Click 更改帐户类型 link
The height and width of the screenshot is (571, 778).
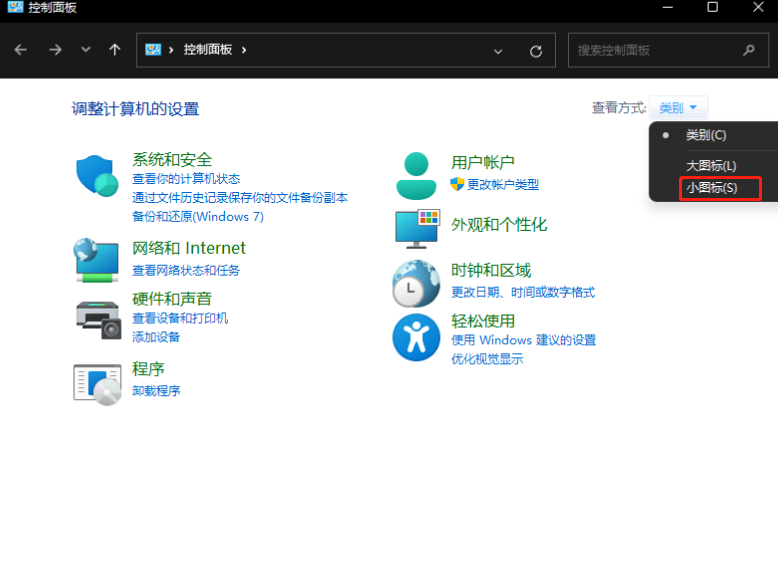pos(502,184)
